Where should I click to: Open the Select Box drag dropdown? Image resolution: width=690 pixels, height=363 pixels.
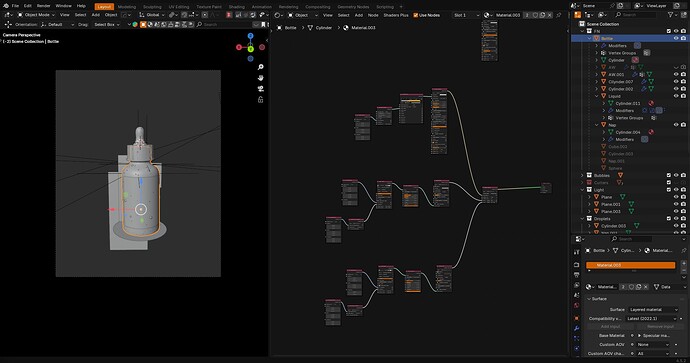click(106, 25)
